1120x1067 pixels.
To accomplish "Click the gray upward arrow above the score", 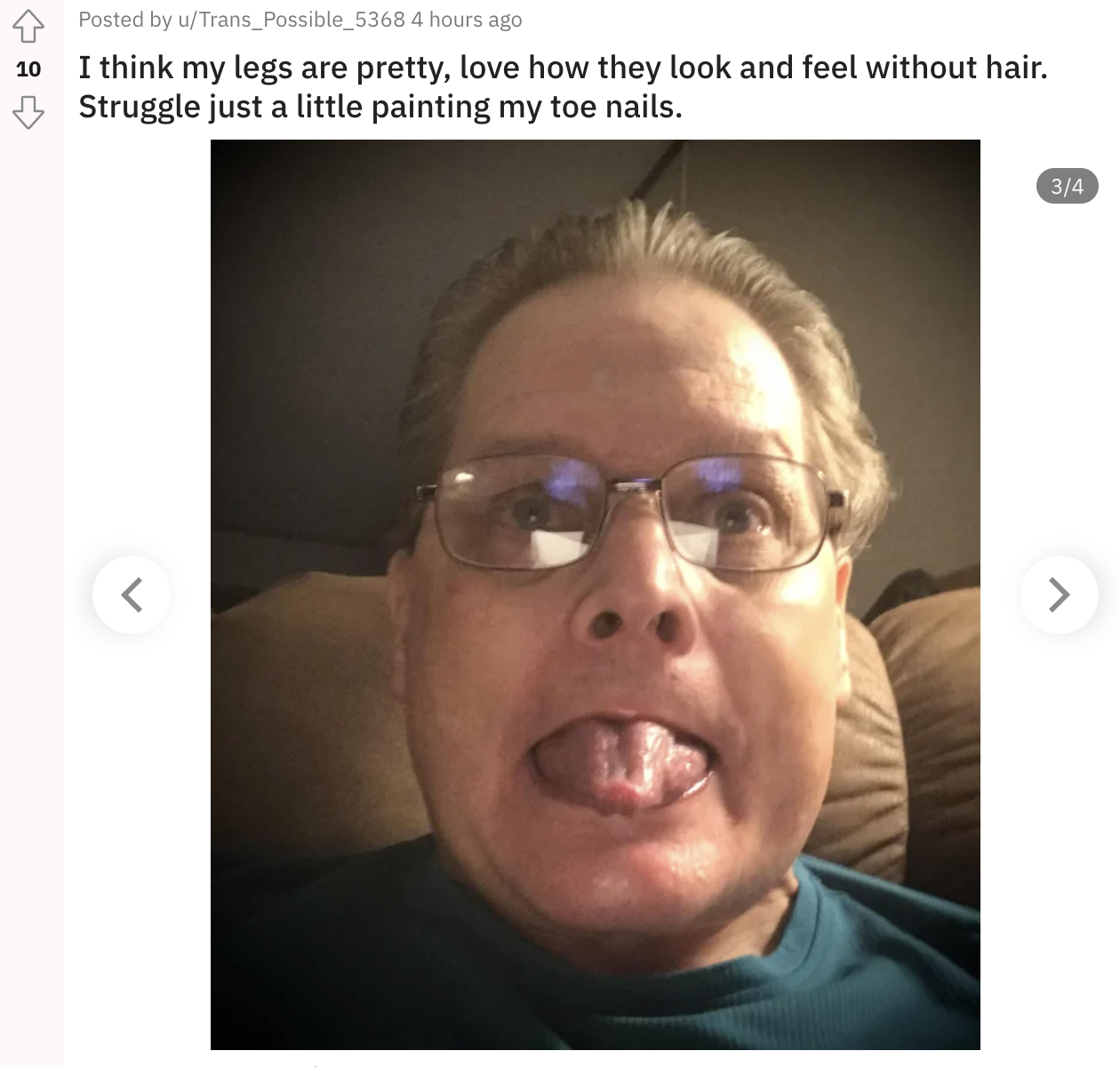I will [28, 27].
